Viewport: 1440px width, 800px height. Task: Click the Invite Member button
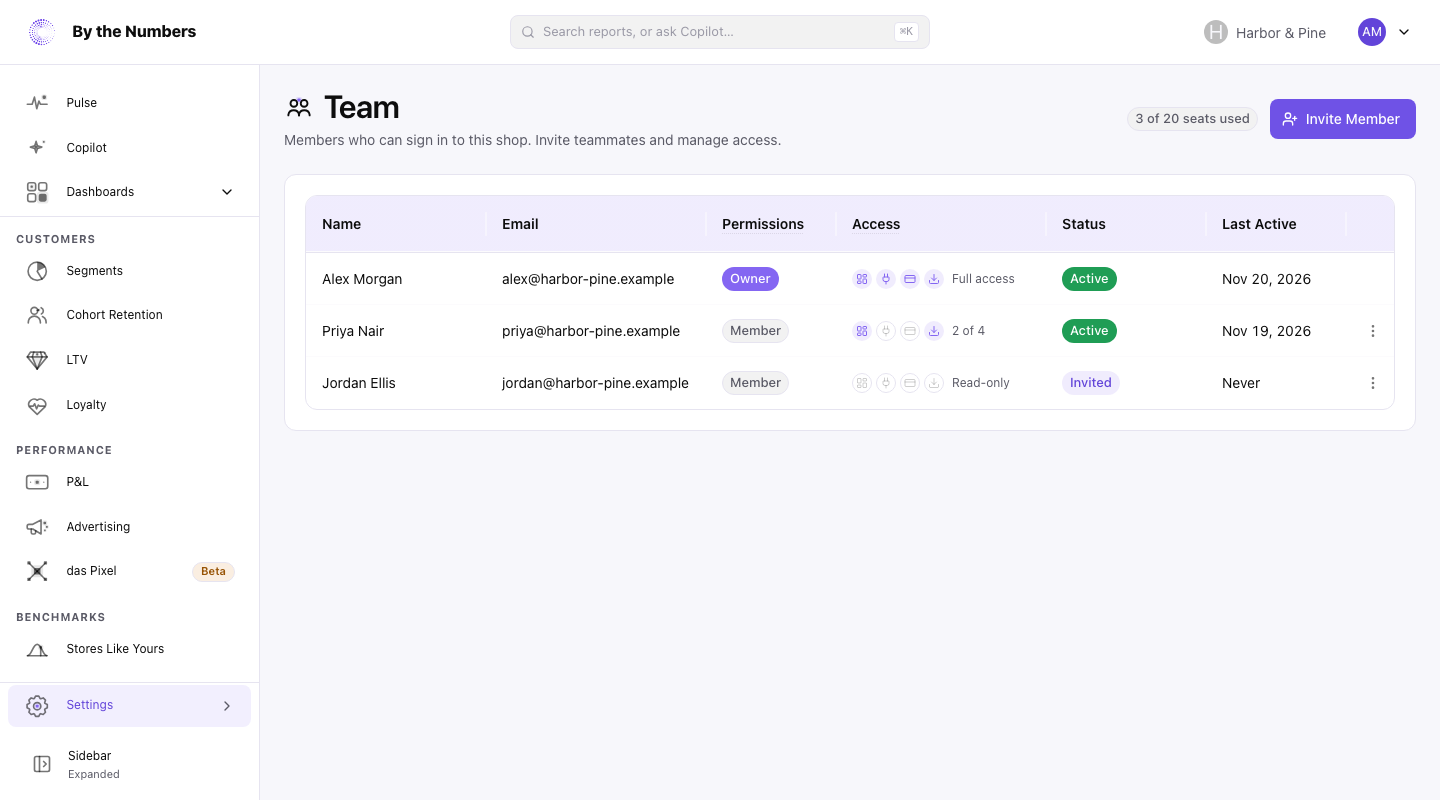pyautogui.click(x=1342, y=119)
